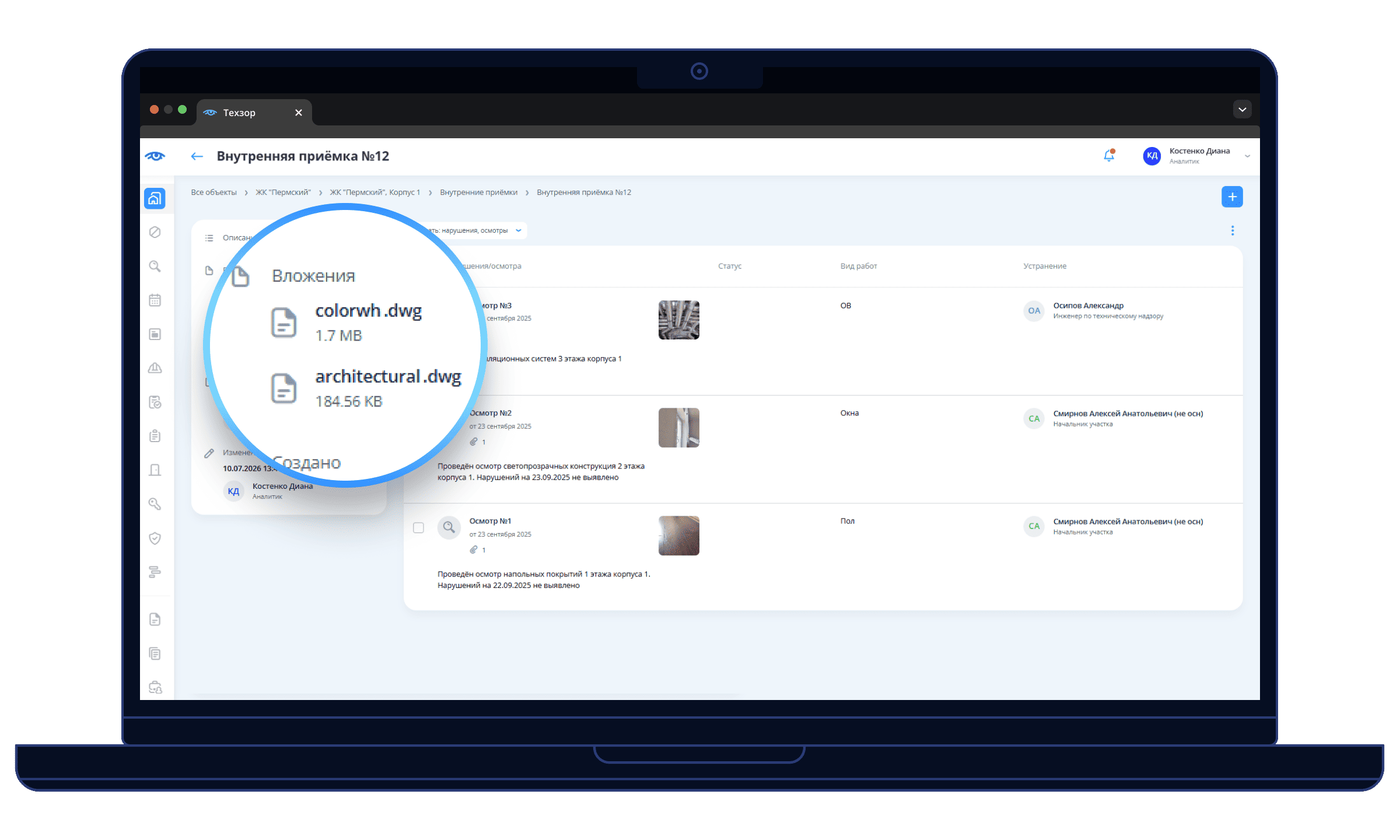Expand the browser tab list chevron

[1242, 110]
